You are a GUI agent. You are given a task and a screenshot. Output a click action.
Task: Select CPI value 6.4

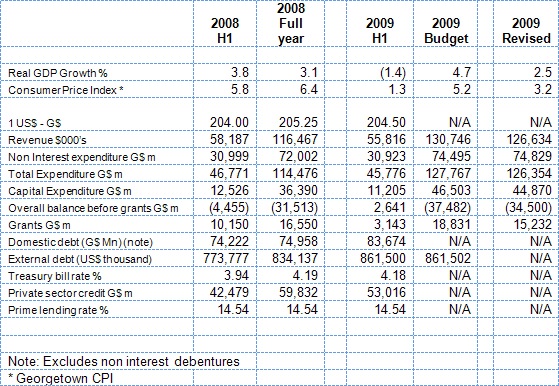point(308,89)
